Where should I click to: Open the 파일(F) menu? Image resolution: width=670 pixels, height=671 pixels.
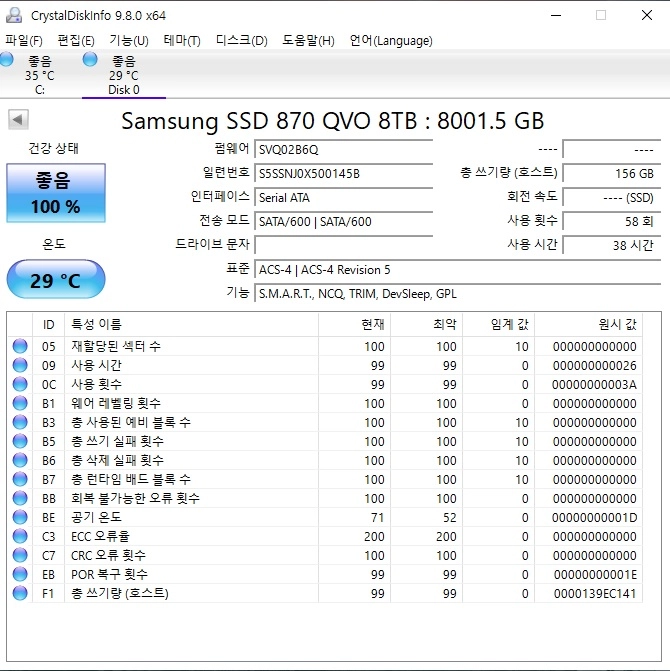(x=24, y=41)
